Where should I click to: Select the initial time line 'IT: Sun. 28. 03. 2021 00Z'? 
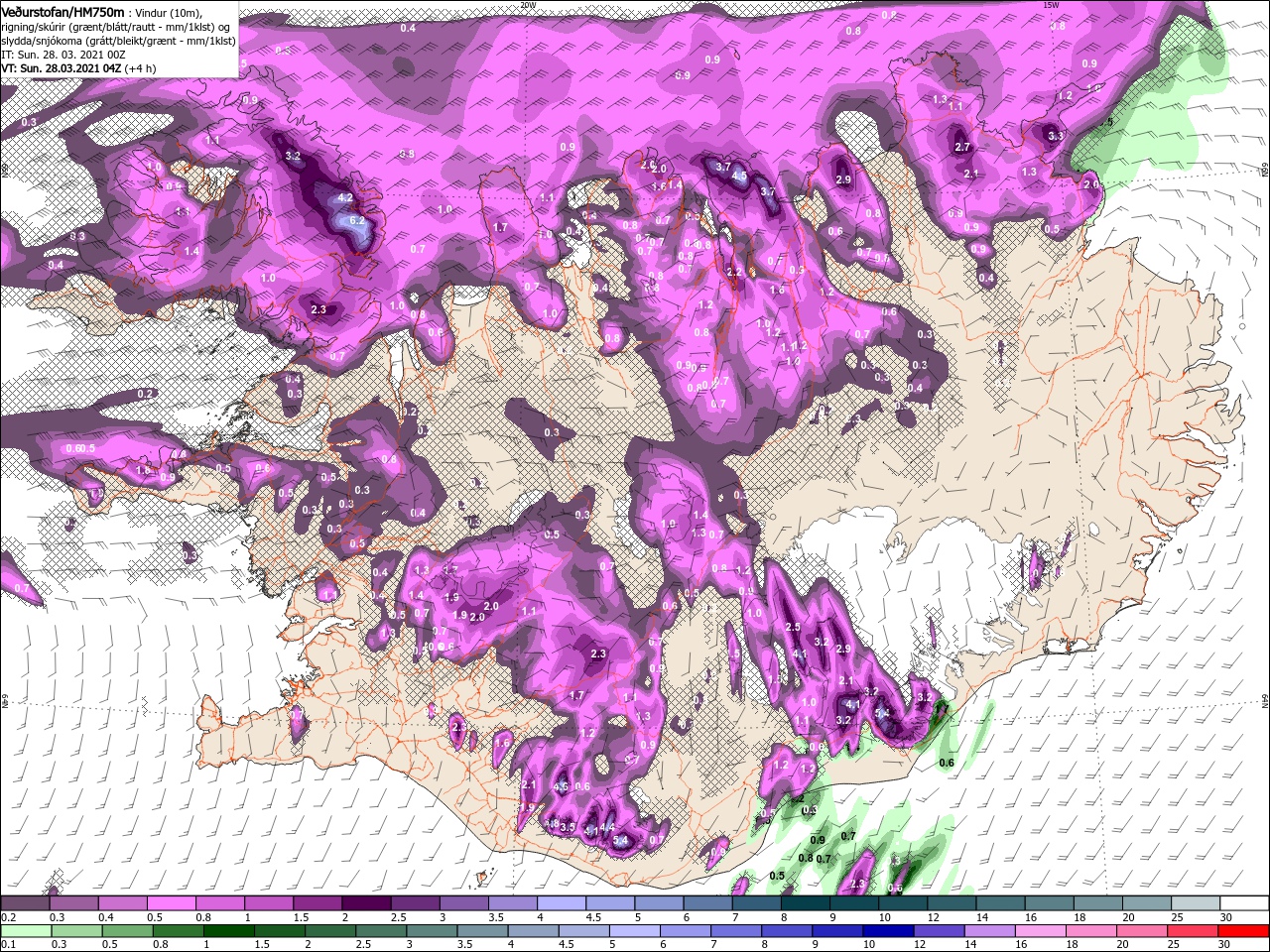(x=63, y=54)
